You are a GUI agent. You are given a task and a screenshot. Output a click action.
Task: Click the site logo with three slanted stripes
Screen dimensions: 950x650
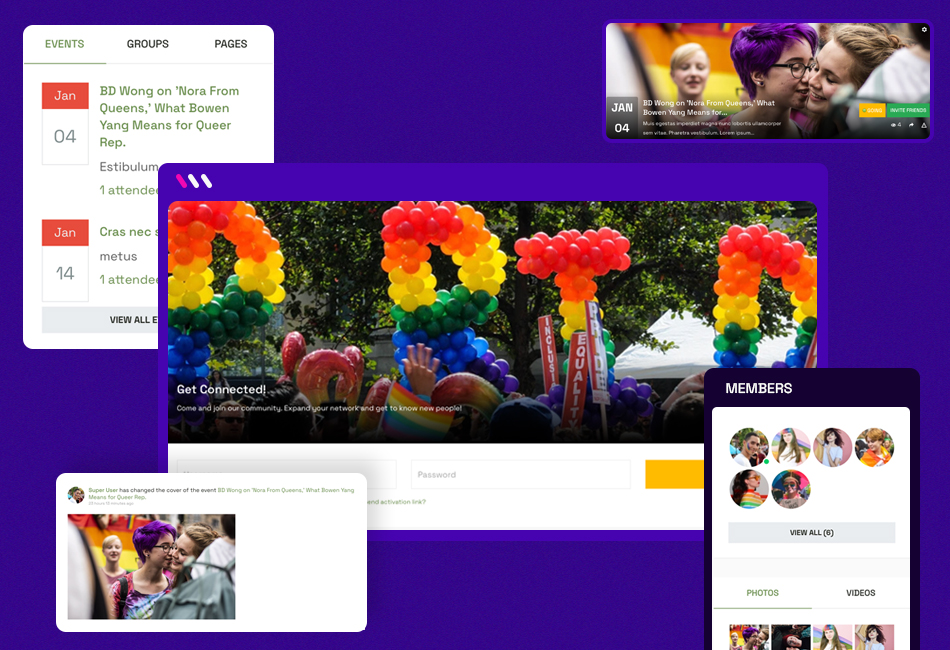click(x=194, y=181)
